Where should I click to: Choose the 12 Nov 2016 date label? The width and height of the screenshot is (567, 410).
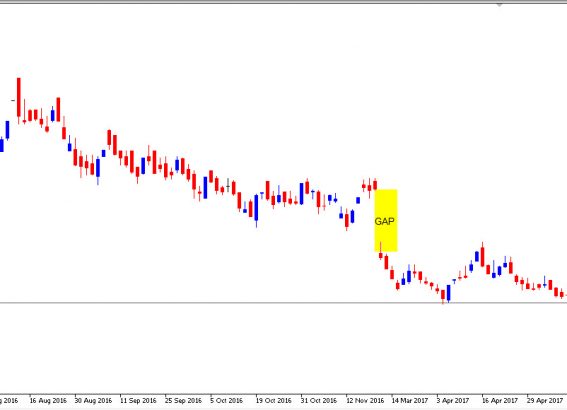(365, 401)
